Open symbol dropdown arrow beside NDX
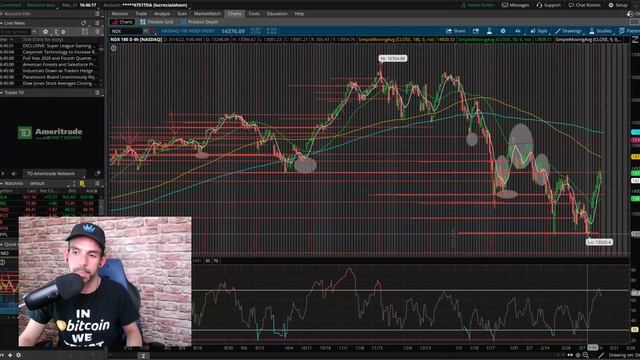The width and height of the screenshot is (640, 360). tap(146, 31)
